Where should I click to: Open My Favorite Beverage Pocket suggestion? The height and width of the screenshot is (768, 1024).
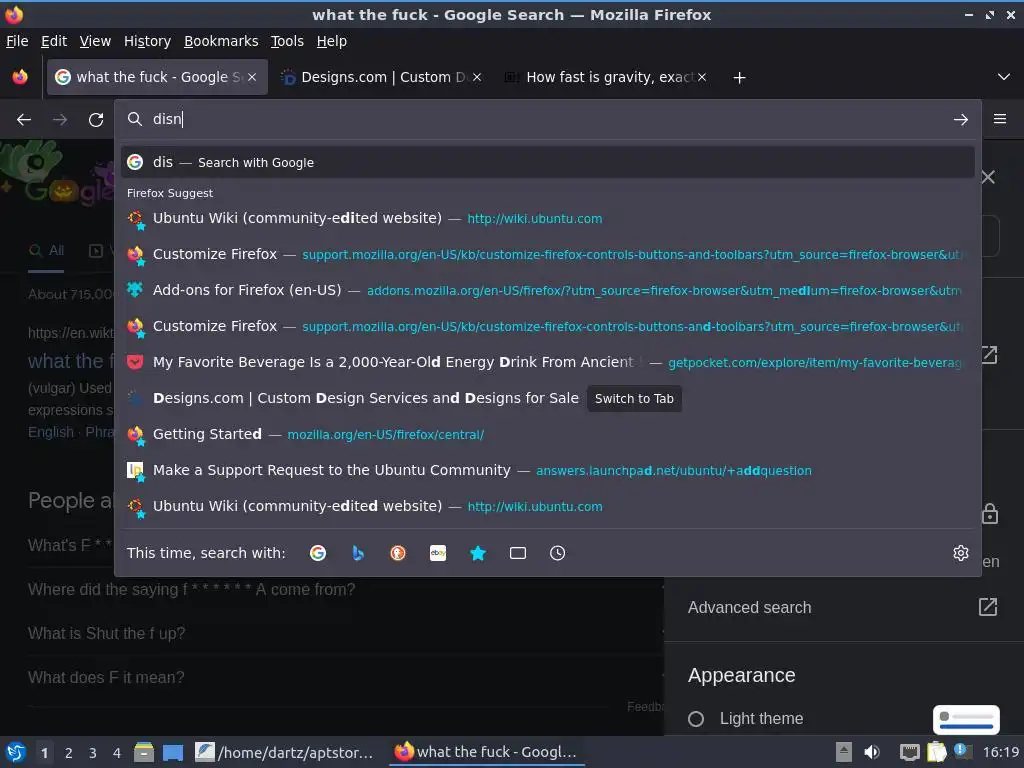(x=548, y=362)
